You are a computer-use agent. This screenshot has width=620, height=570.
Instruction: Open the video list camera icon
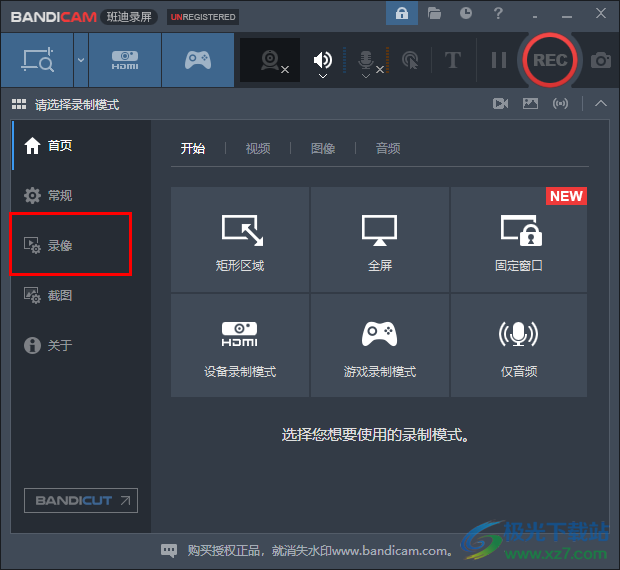501,104
